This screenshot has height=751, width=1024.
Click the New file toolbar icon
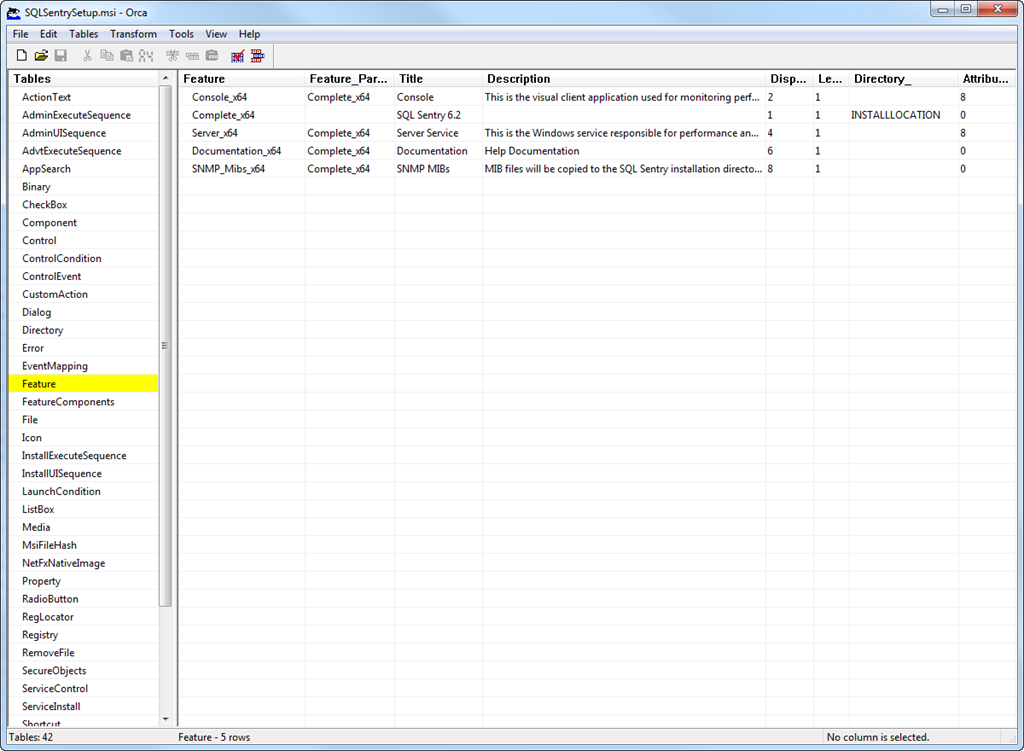[22, 56]
